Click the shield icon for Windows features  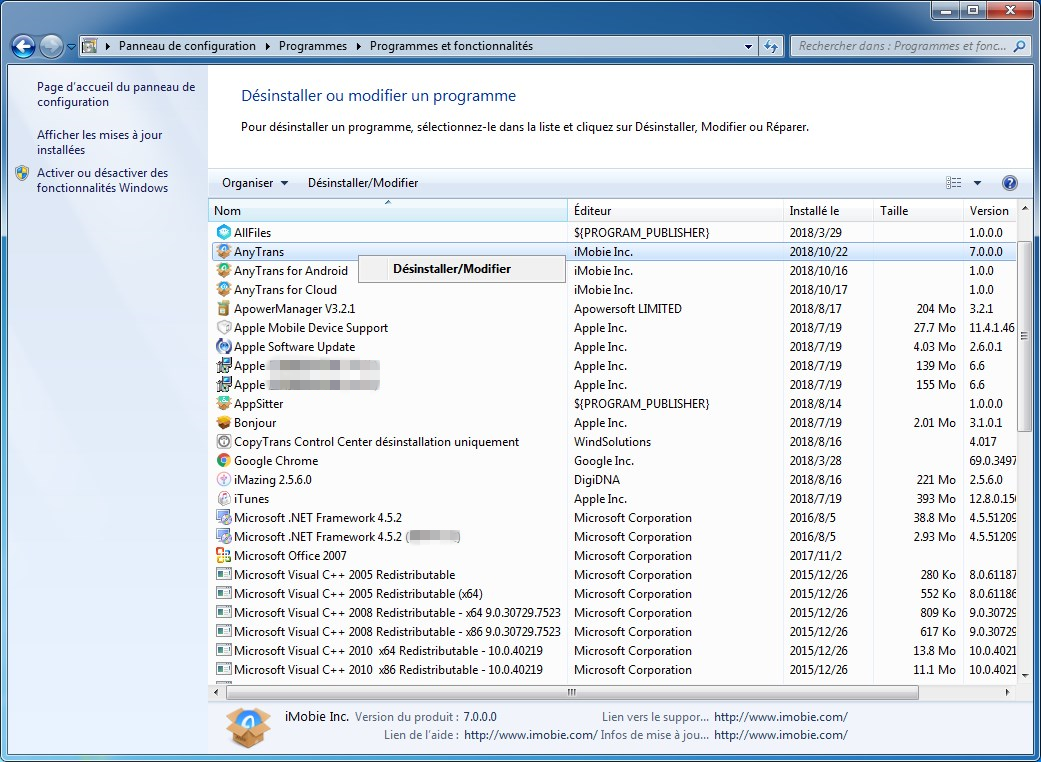point(23,173)
